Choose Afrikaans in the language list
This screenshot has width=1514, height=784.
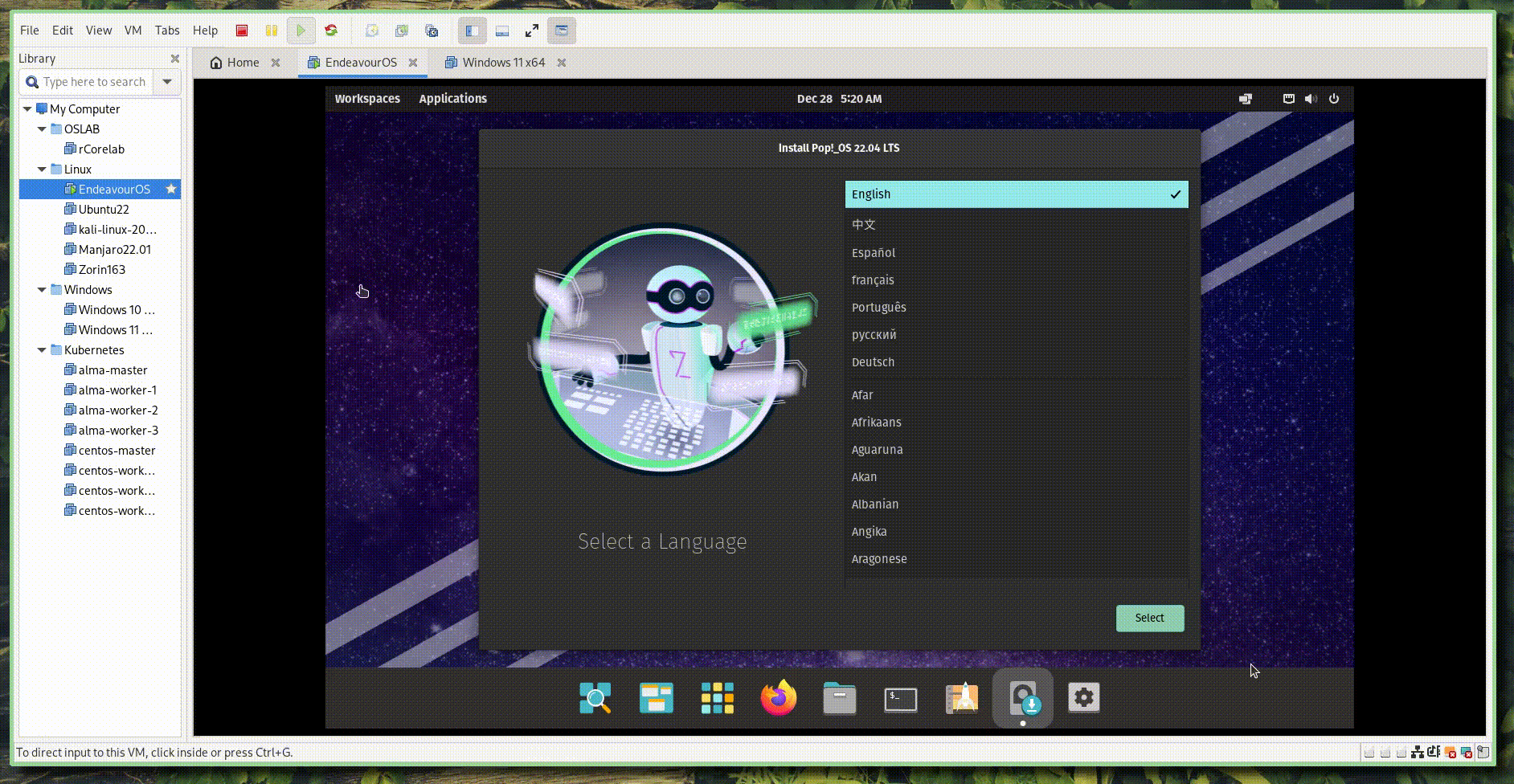[1017, 423]
